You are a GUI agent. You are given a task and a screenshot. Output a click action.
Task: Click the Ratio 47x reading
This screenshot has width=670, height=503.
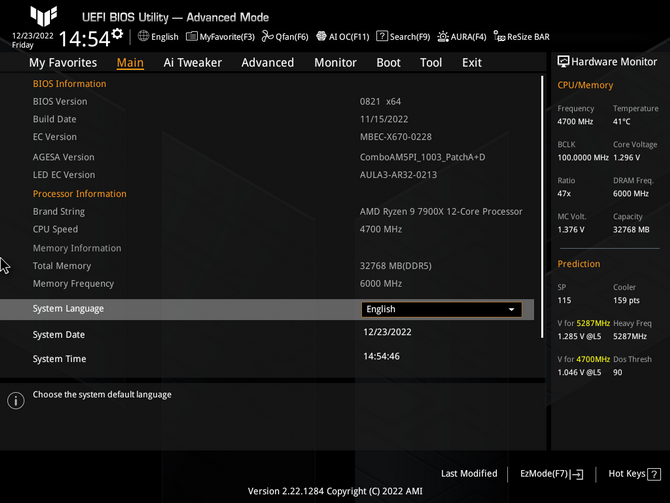(564, 194)
